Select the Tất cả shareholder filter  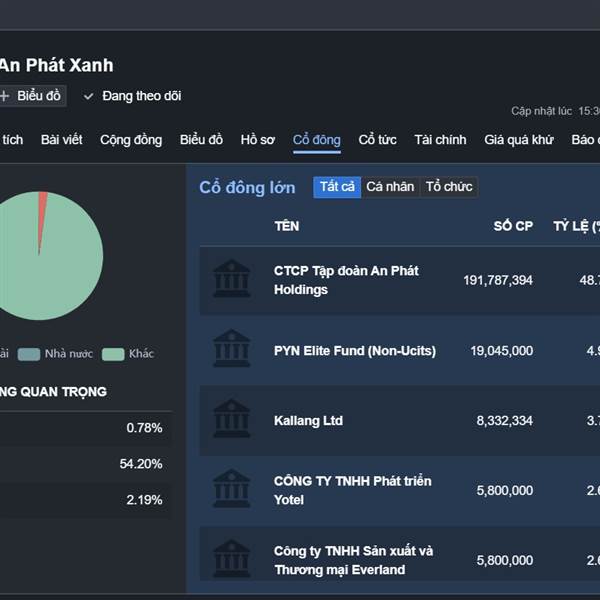[x=337, y=187]
